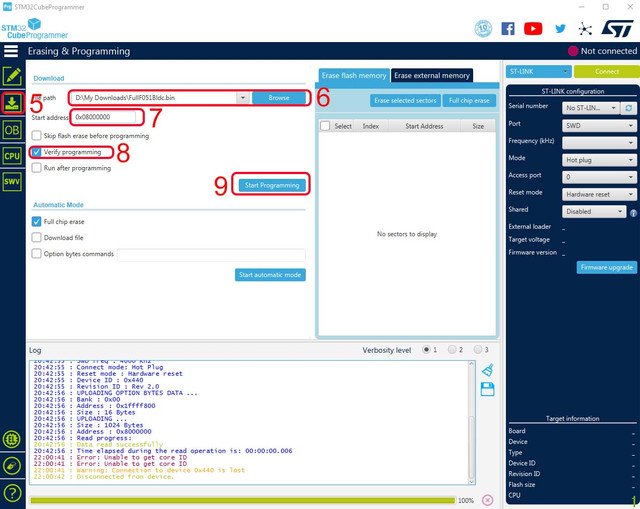Viewport: 640px width, 509px height.
Task: Click the Browse button
Action: pos(279,98)
